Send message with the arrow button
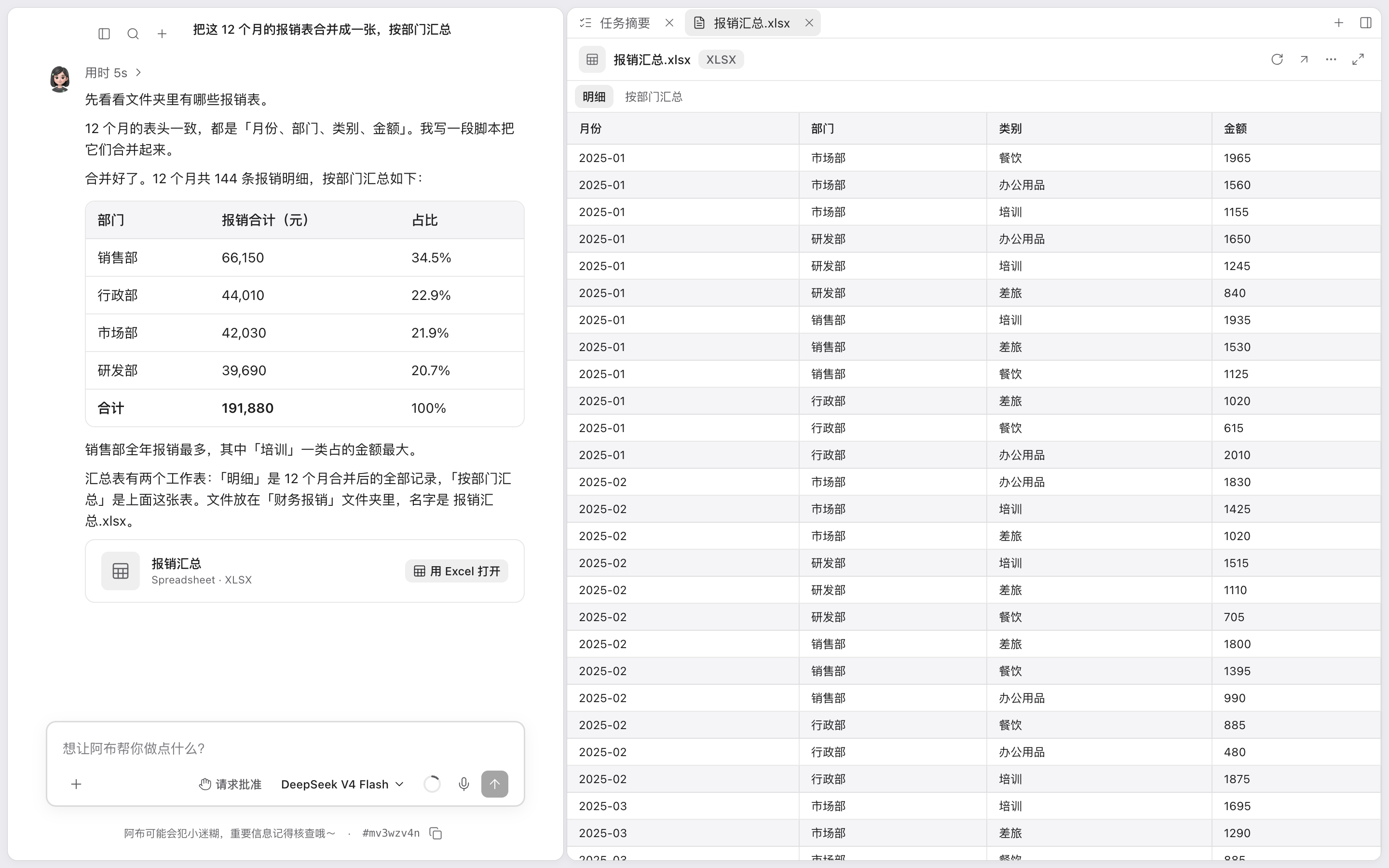Image resolution: width=1389 pixels, height=868 pixels. (495, 784)
